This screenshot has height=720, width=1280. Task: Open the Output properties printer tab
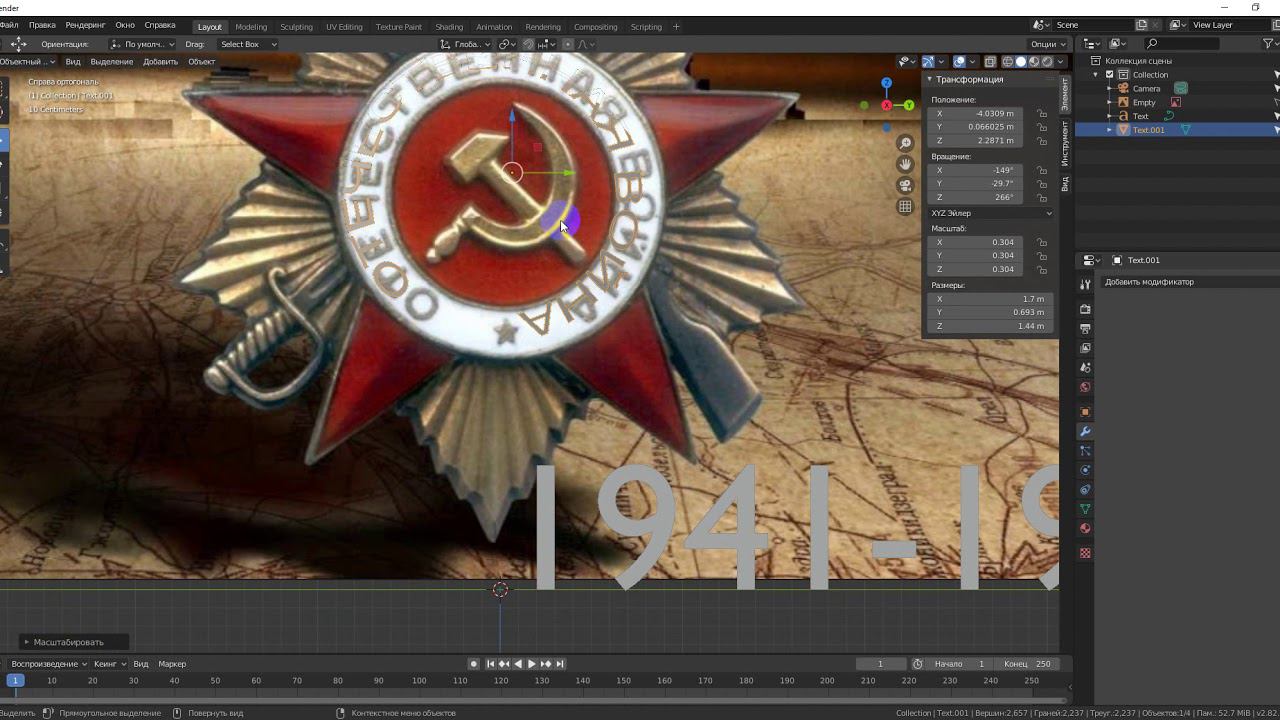coord(1085,329)
